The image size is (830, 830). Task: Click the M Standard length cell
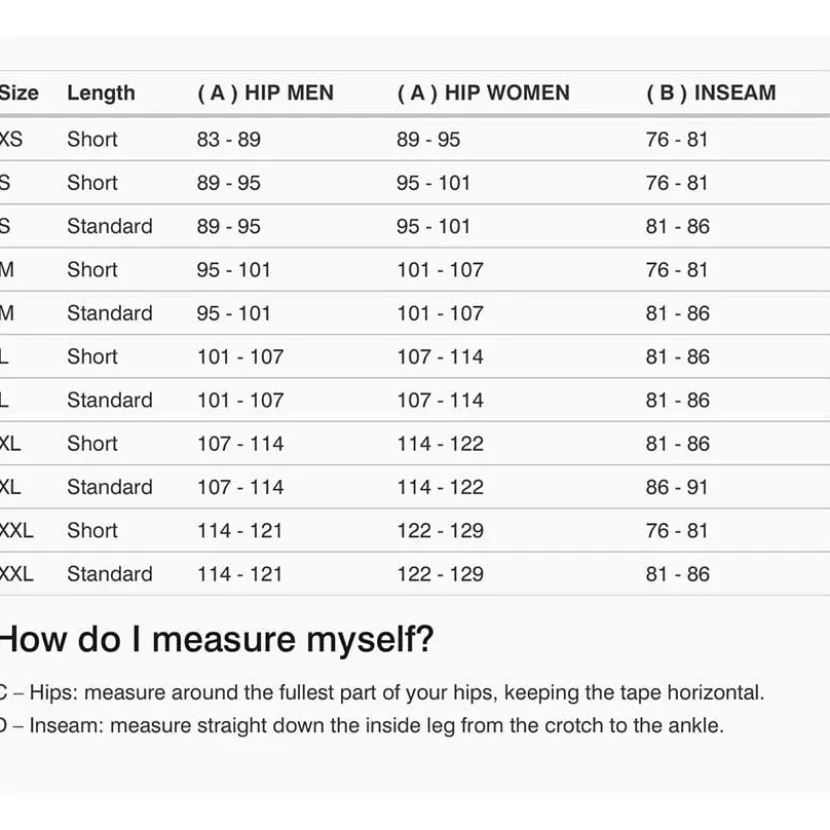coord(110,313)
